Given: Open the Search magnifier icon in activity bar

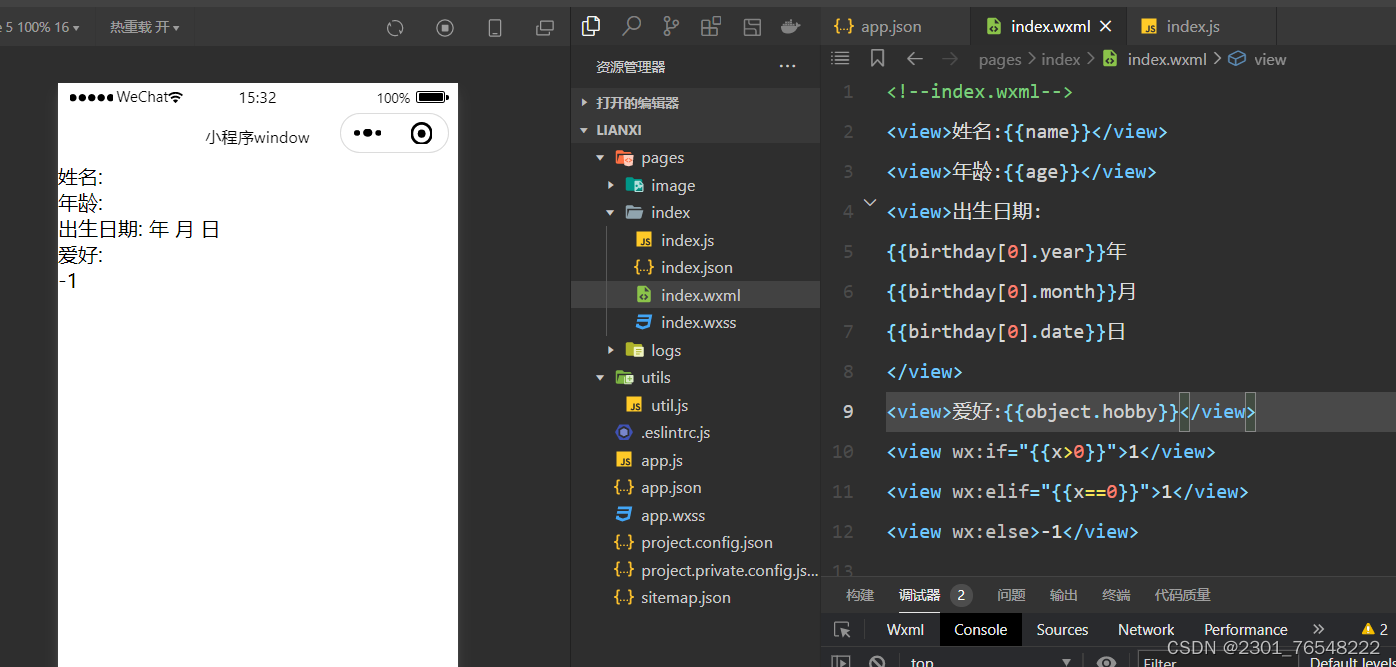Looking at the screenshot, I should coord(631,26).
